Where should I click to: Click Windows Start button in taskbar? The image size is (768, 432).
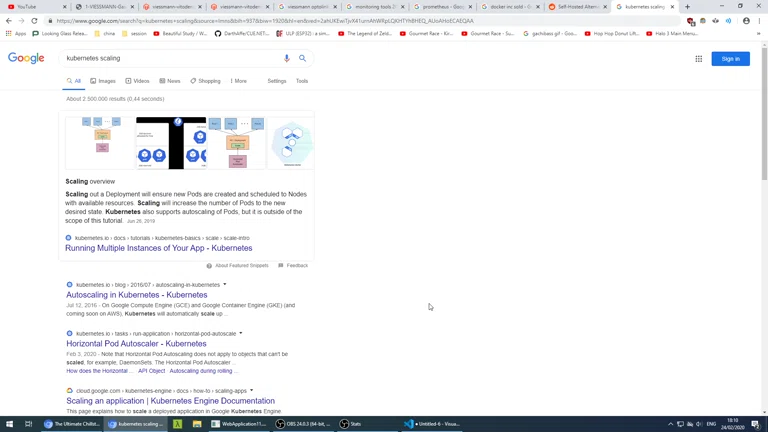point(9,424)
